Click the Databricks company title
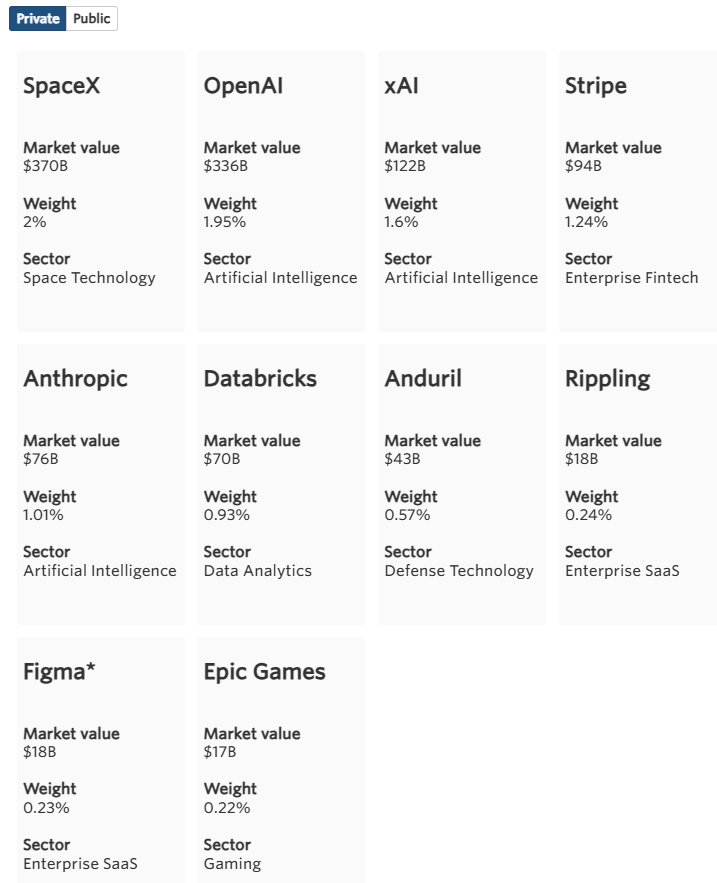The height and width of the screenshot is (883, 717). point(260,379)
